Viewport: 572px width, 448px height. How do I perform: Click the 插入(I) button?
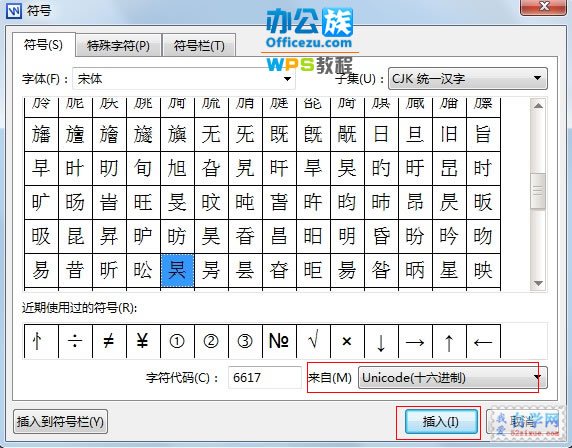coord(441,422)
